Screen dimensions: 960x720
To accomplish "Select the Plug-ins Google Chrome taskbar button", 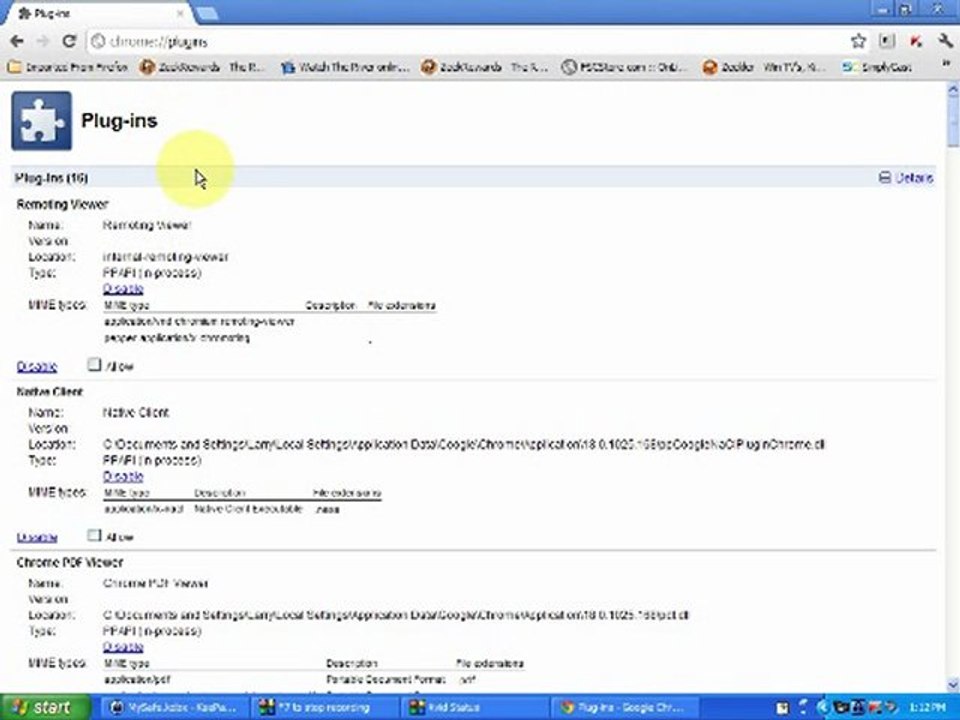I will 623,708.
